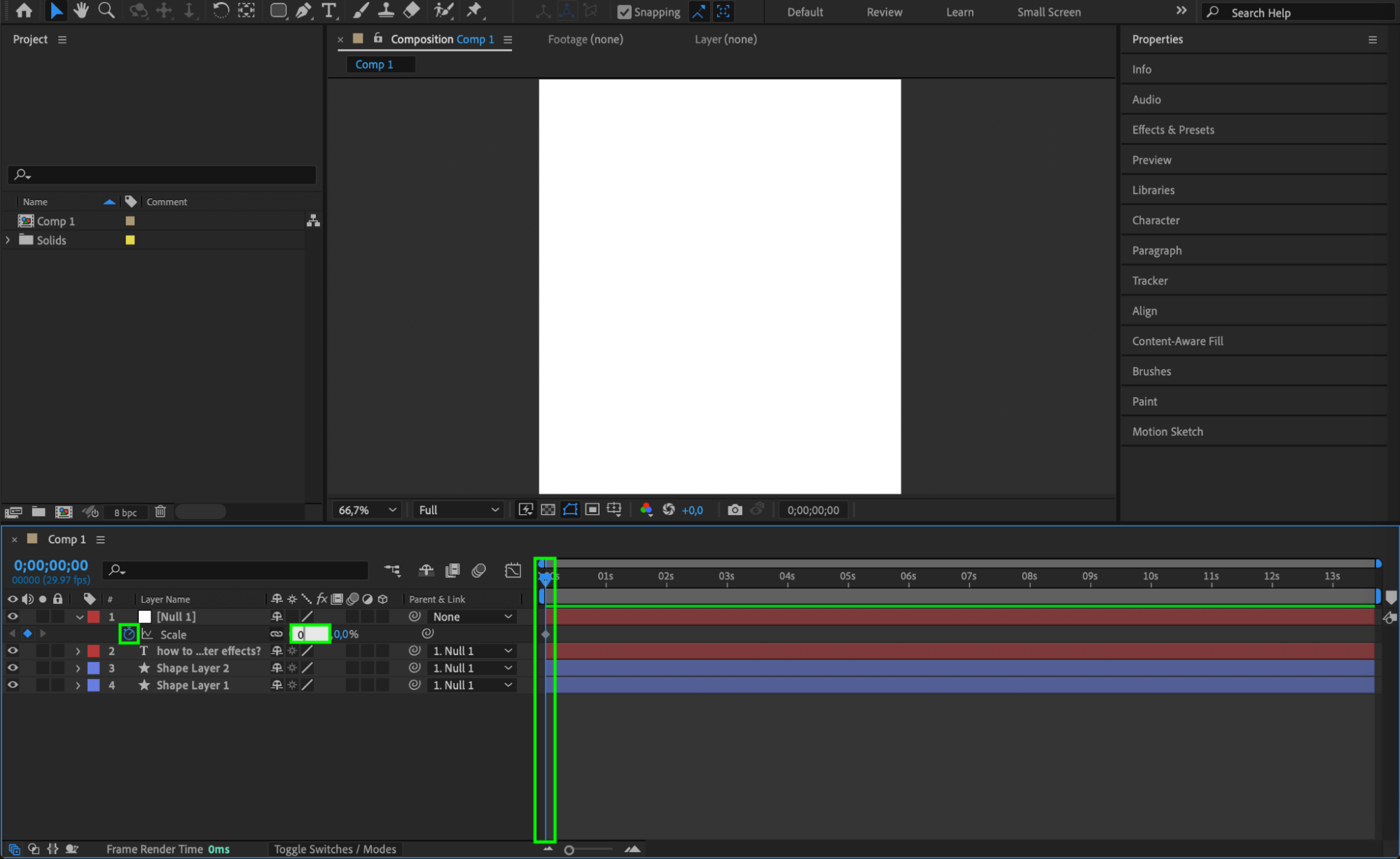Click the timeline zoom slider handle
Viewport: 1400px width, 859px height.
click(x=569, y=850)
